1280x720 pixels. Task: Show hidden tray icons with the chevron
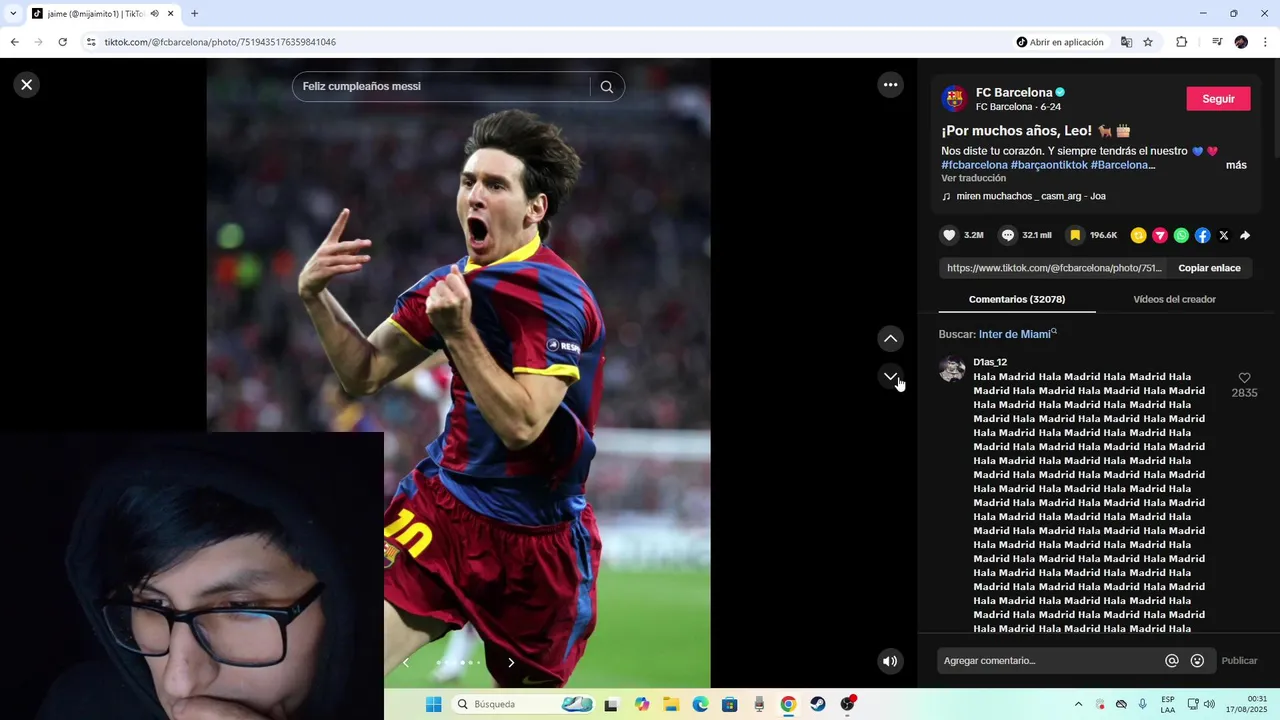(x=1078, y=704)
